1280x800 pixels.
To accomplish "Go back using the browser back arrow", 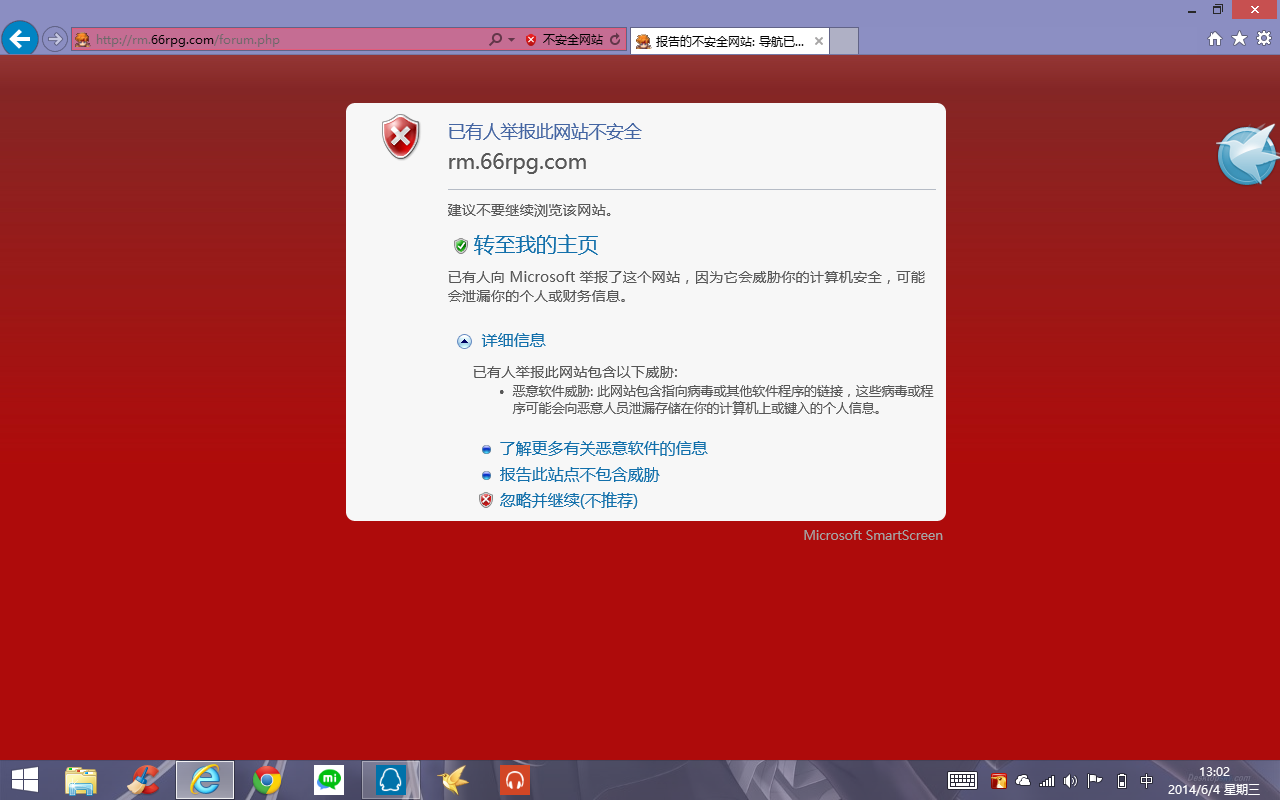I will 19,39.
